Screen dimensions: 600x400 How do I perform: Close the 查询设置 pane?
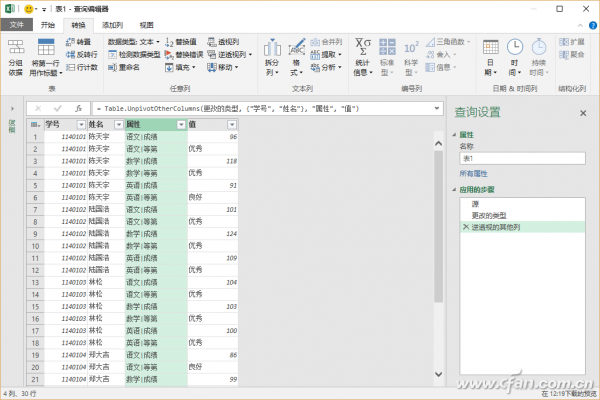point(582,114)
